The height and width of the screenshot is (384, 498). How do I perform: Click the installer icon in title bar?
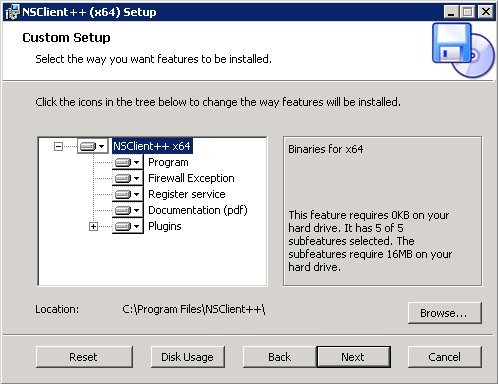pos(13,12)
